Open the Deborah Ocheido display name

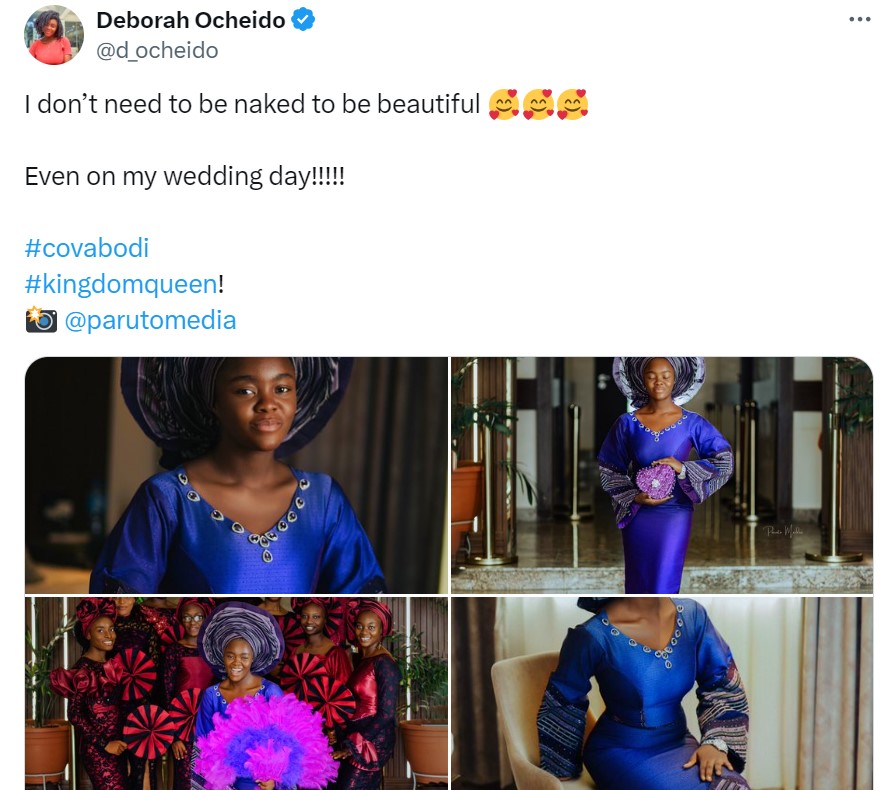point(191,21)
